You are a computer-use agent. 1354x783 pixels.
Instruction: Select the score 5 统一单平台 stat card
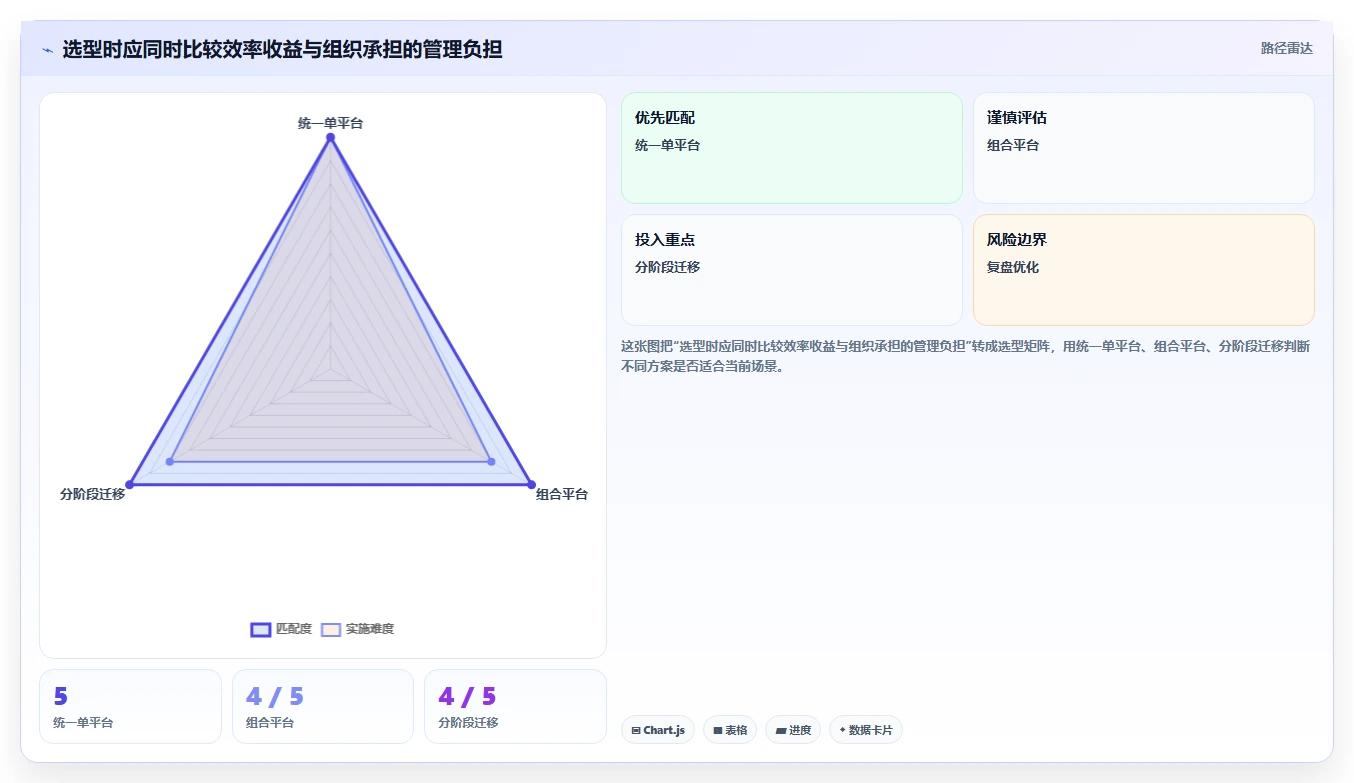130,706
